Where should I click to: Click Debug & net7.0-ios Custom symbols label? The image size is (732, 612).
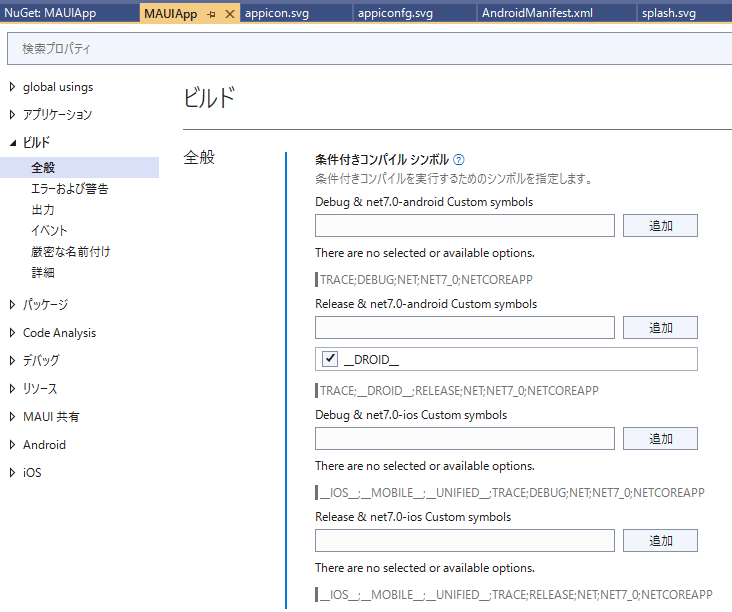(411, 415)
